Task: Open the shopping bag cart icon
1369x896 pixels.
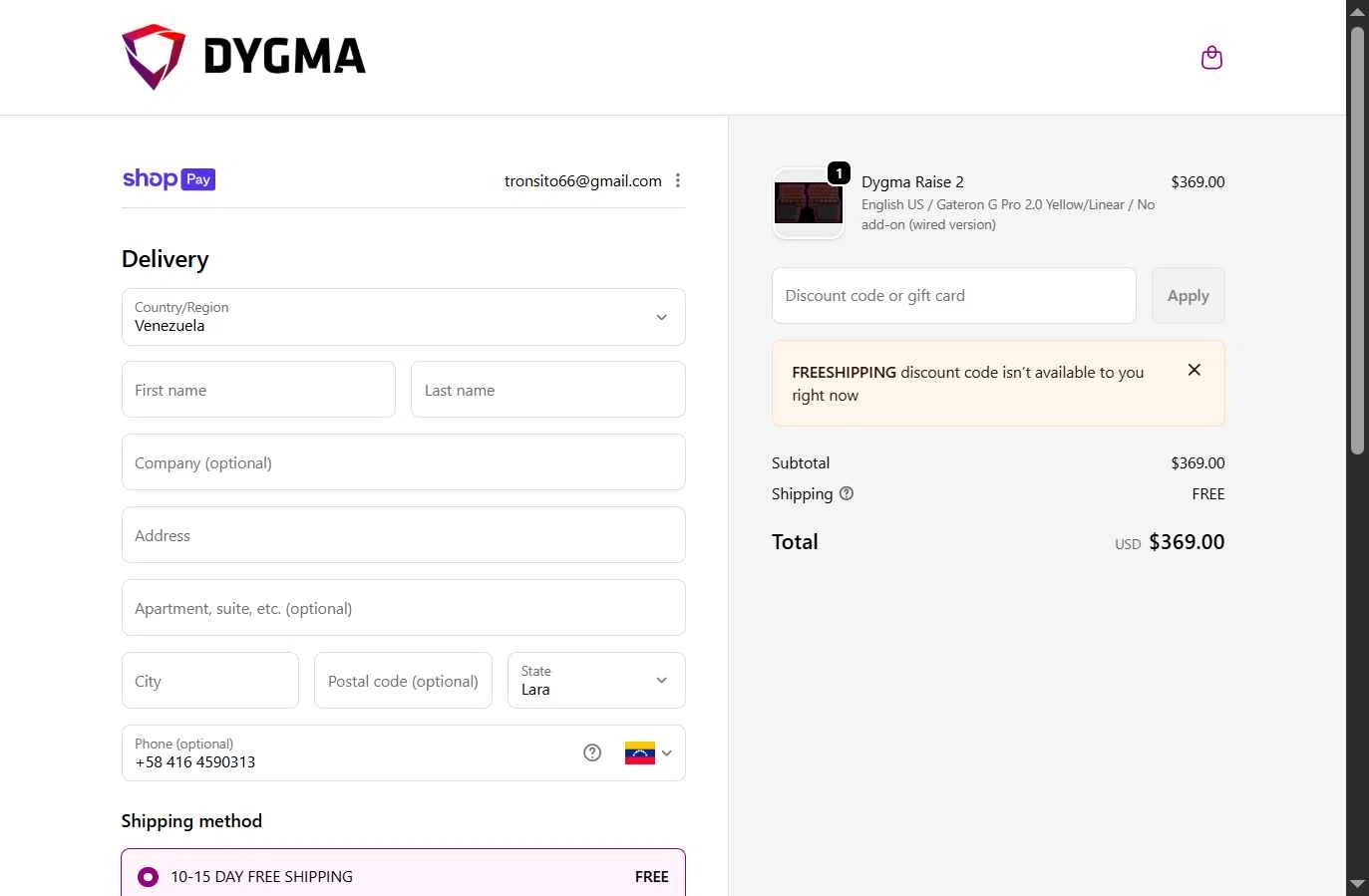Action: (x=1211, y=58)
